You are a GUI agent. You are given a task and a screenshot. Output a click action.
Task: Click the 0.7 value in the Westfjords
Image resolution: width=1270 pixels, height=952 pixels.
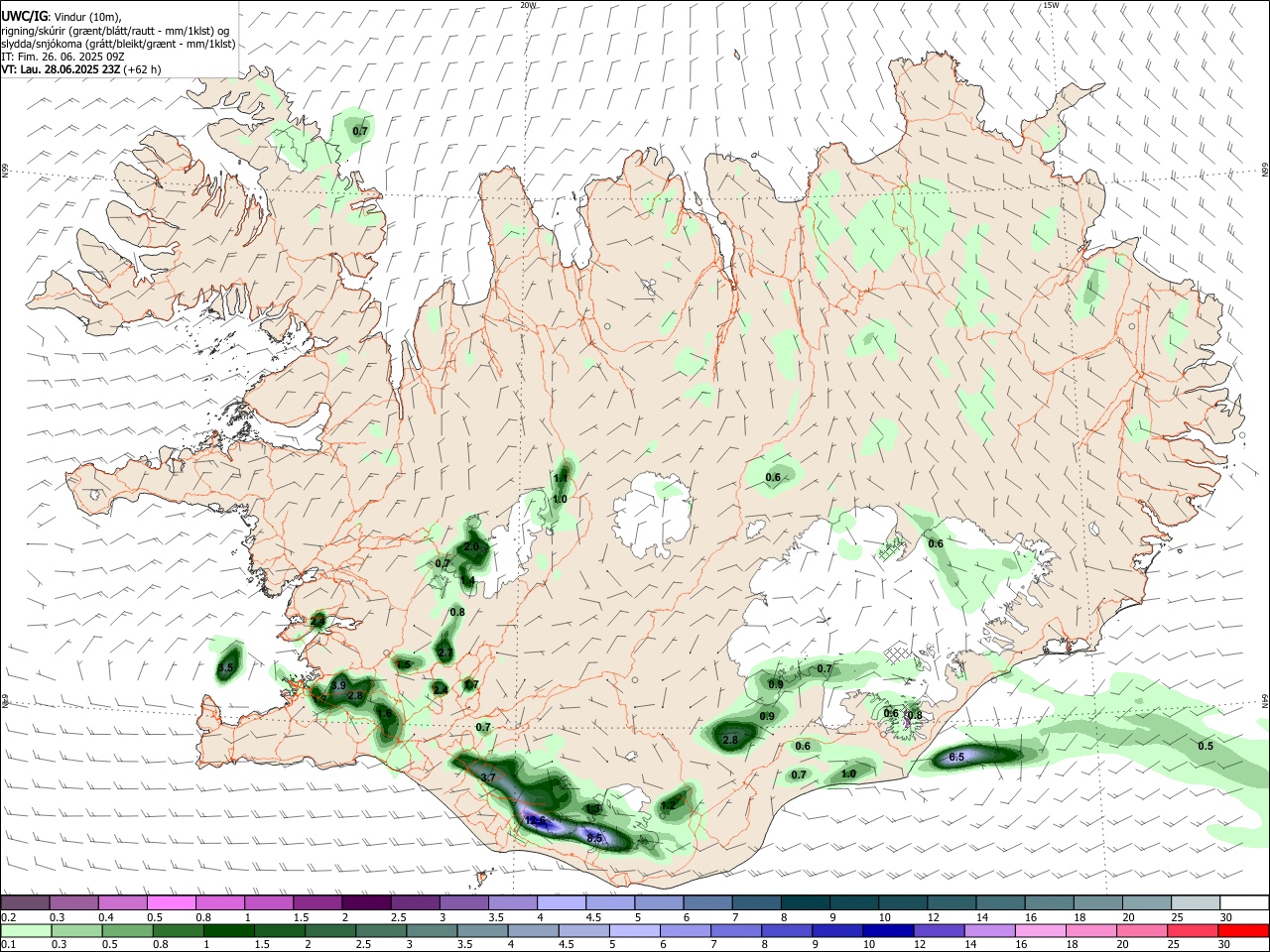(x=360, y=131)
